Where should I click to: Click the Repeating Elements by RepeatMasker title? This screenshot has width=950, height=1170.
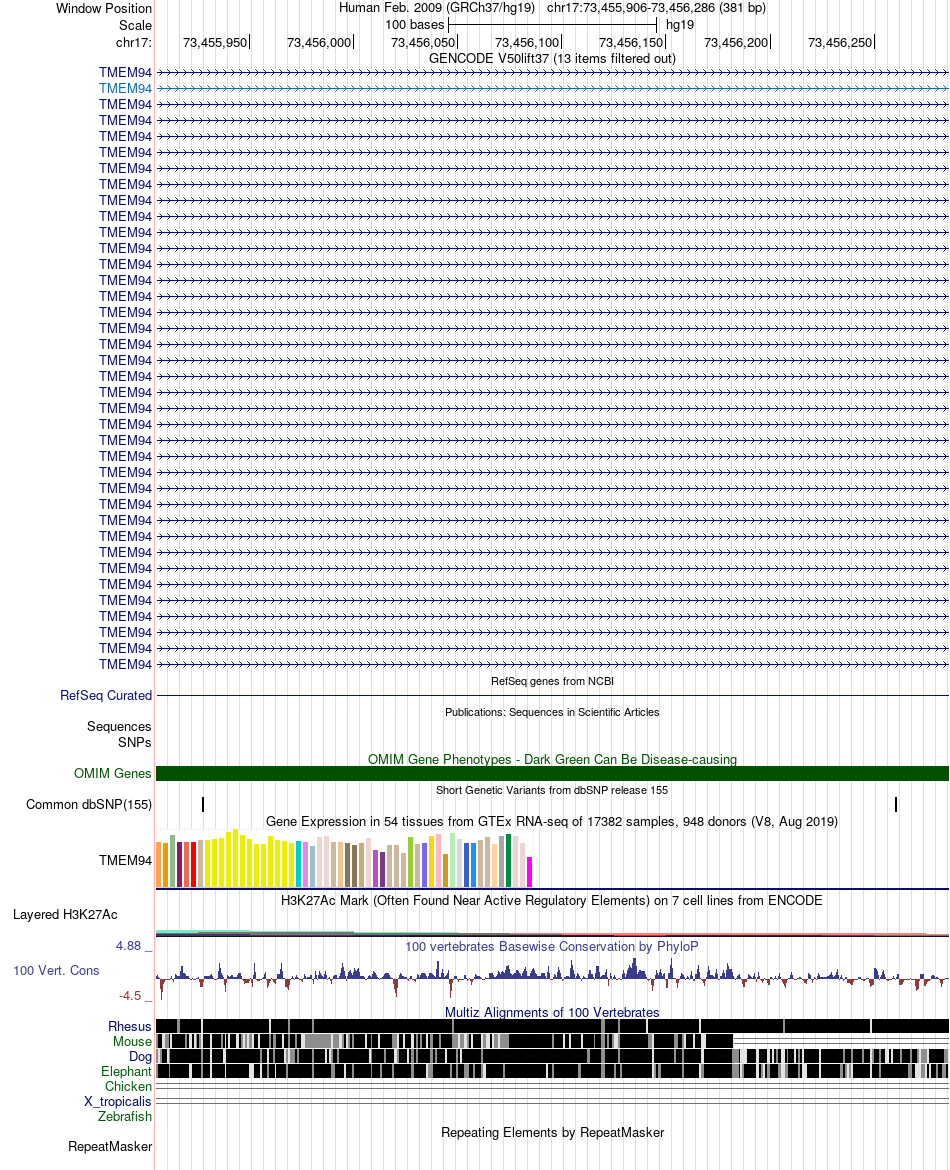[x=552, y=1133]
